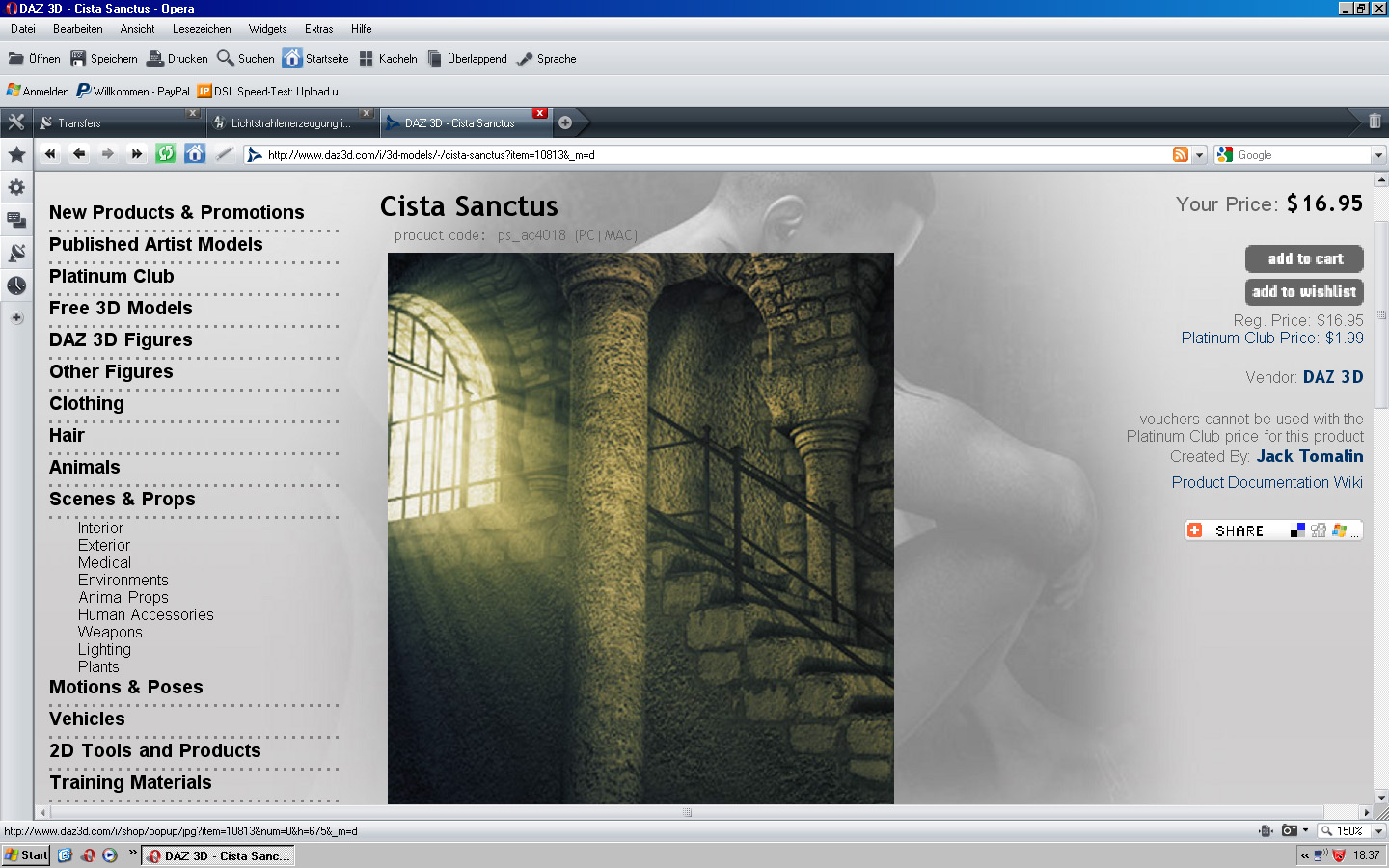
Task: Open the Free 3D Models category
Action: coord(121,308)
